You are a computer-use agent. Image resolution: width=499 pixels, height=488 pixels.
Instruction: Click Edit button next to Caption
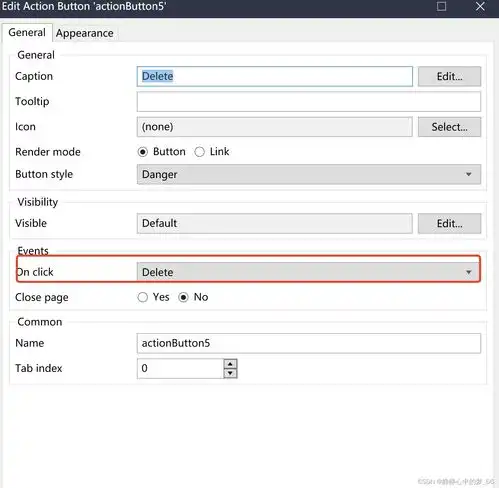click(449, 76)
